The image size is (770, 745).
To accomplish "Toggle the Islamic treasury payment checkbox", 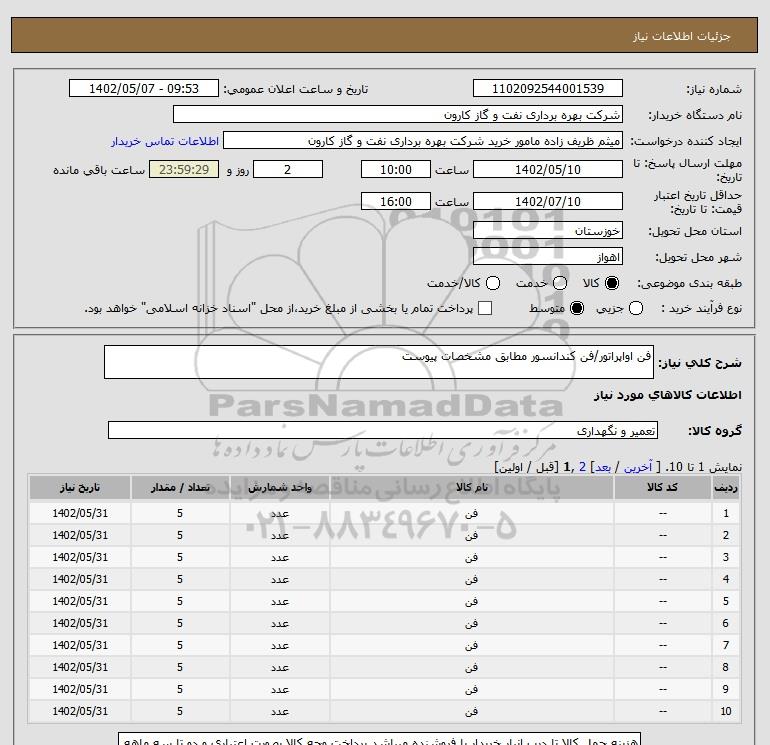I will click(x=485, y=308).
